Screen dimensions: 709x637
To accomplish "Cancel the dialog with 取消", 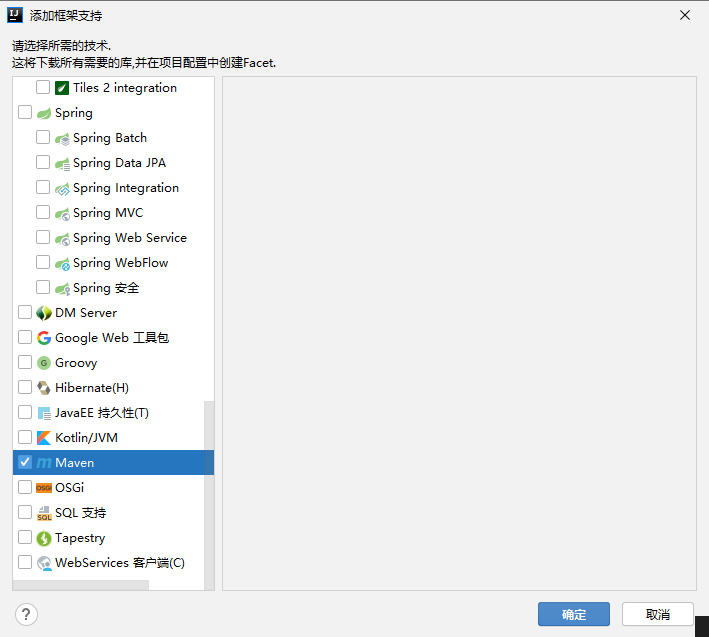I will click(657, 614).
